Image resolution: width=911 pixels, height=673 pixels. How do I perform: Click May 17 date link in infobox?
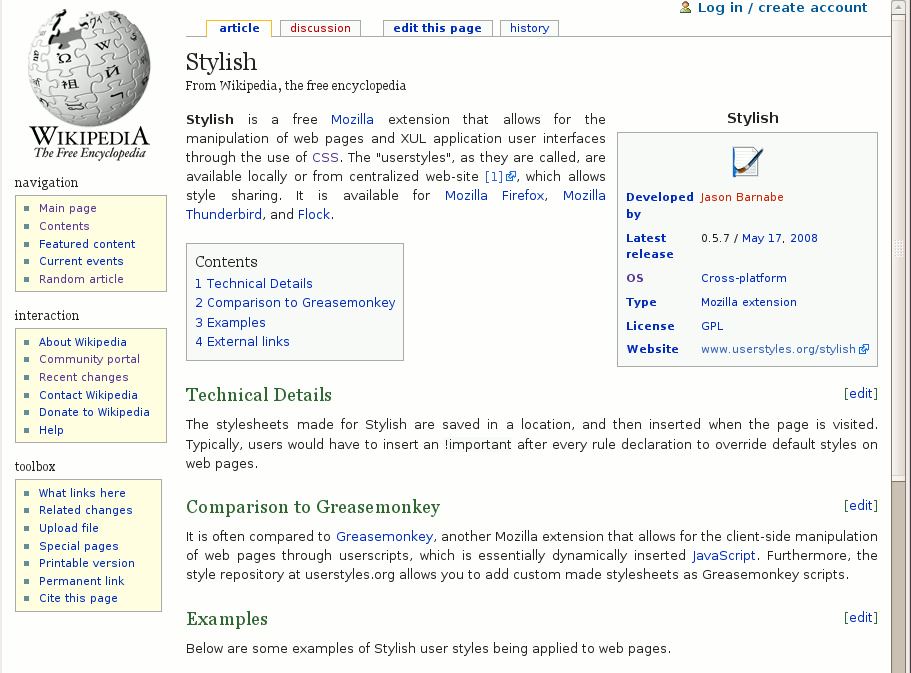762,238
